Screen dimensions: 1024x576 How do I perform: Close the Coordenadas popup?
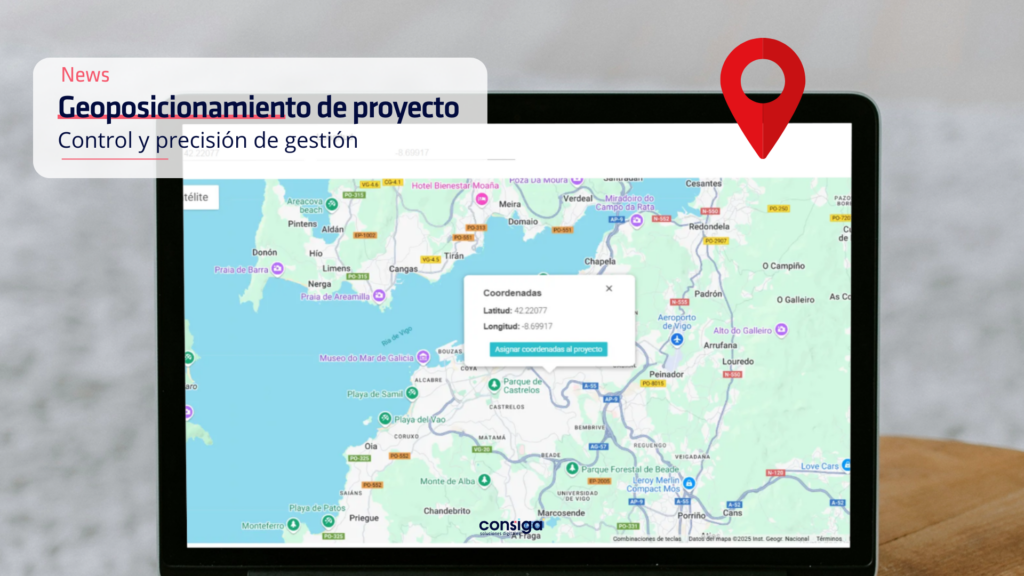click(x=609, y=288)
